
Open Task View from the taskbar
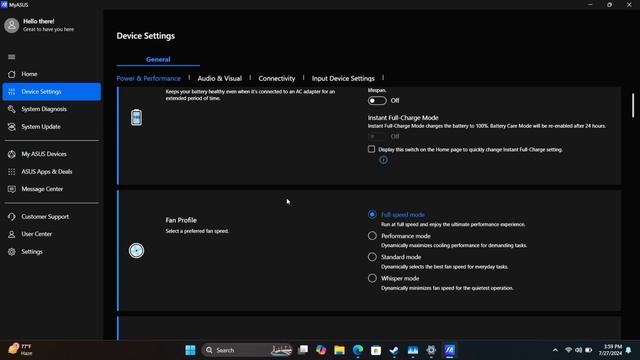pos(303,350)
